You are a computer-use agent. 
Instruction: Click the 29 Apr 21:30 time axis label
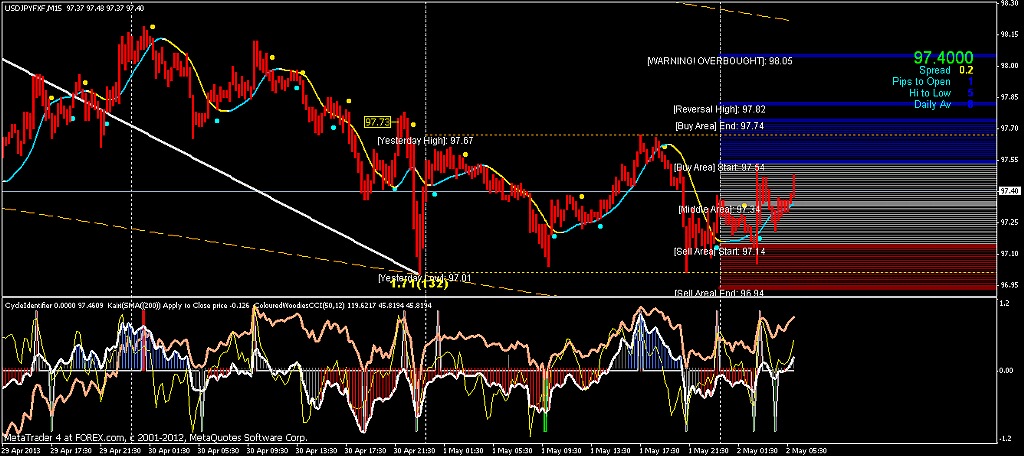122,450
